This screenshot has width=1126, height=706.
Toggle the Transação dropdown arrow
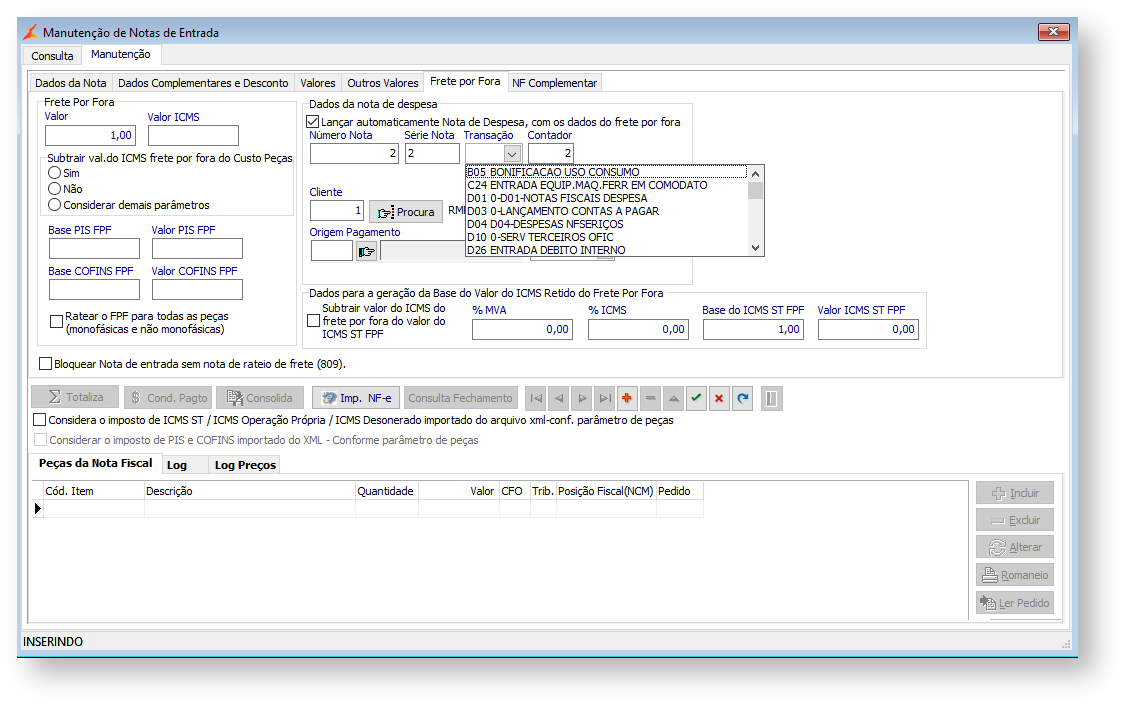pyautogui.click(x=512, y=154)
